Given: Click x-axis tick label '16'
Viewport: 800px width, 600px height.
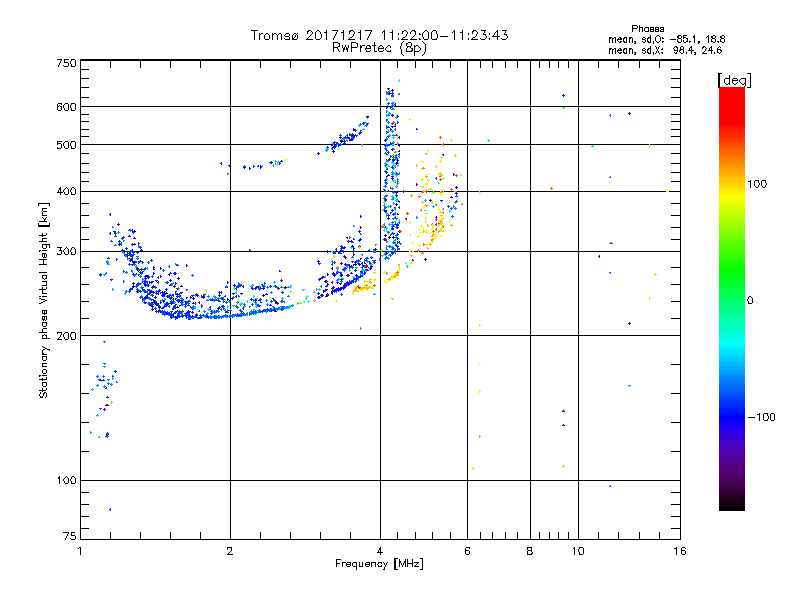Looking at the screenshot, I should pyautogui.click(x=680, y=551).
